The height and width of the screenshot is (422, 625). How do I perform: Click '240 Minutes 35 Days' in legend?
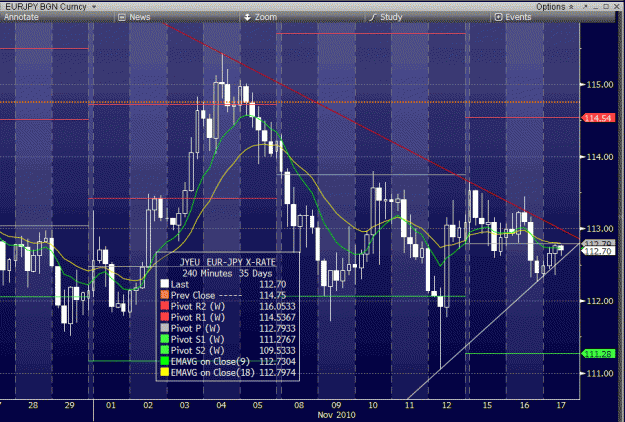pos(227,273)
